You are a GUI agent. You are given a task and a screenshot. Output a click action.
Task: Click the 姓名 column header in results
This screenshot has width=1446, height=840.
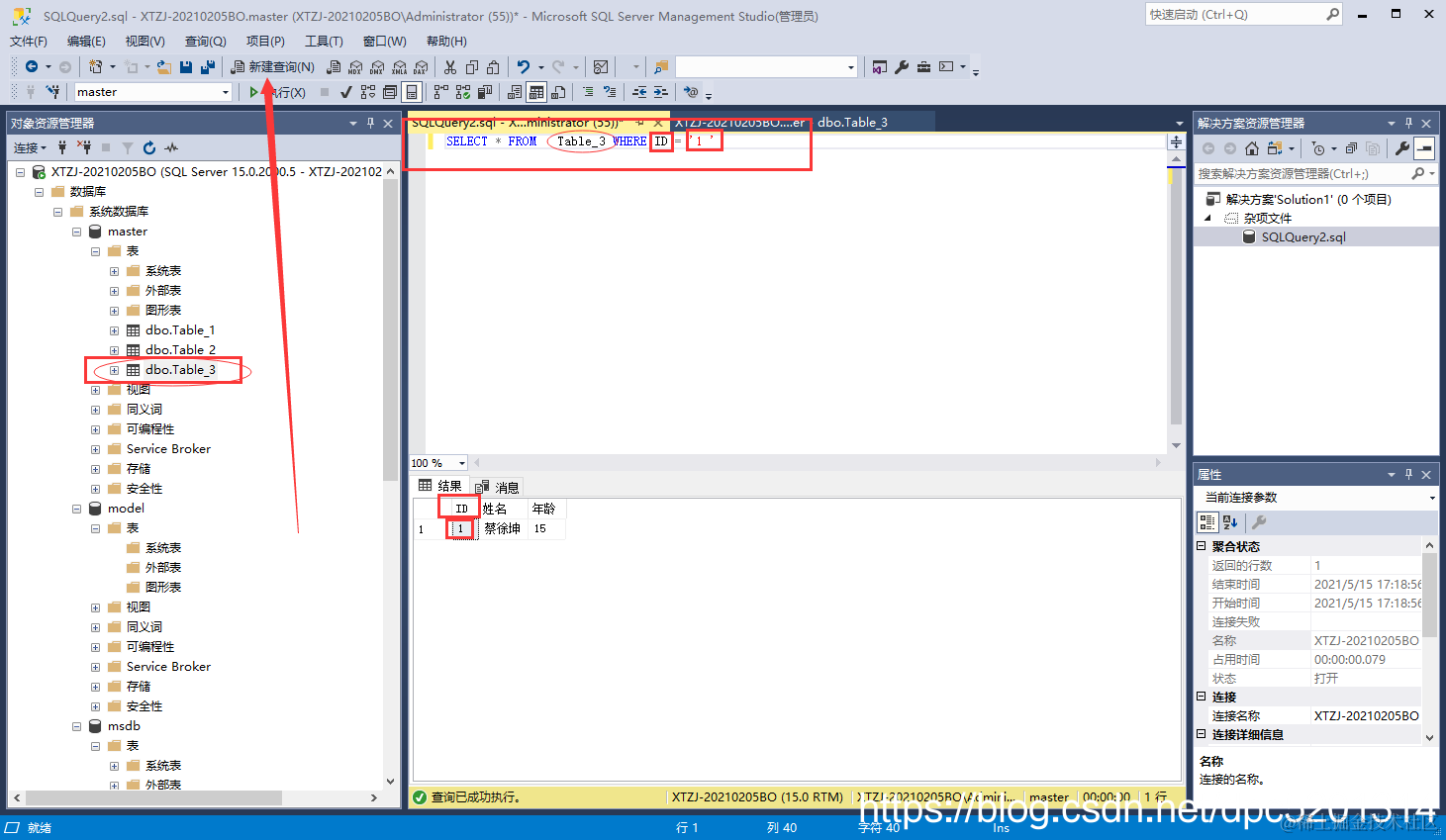pyautogui.click(x=505, y=509)
